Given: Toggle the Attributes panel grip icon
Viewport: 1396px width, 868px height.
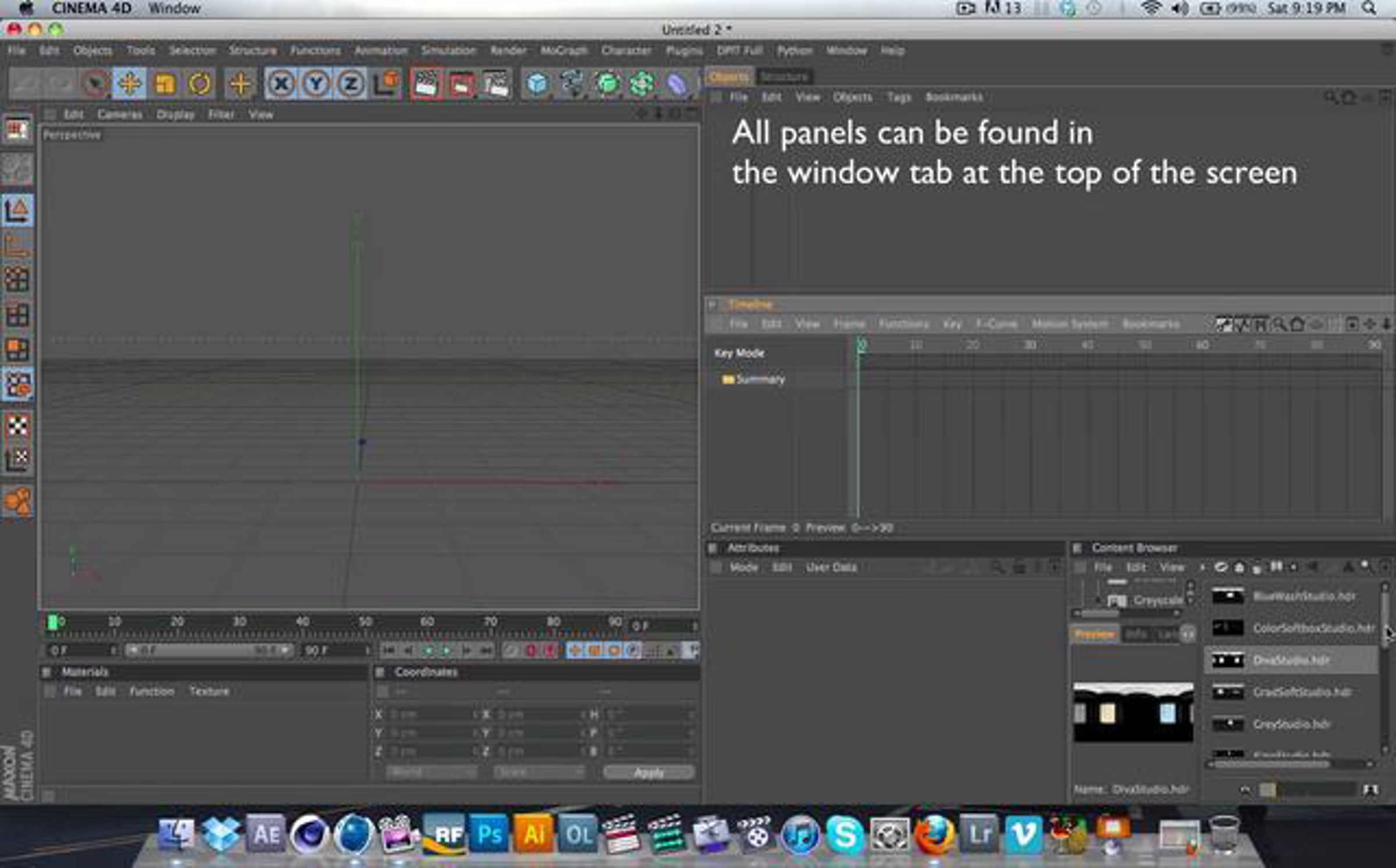Looking at the screenshot, I should click(x=712, y=548).
